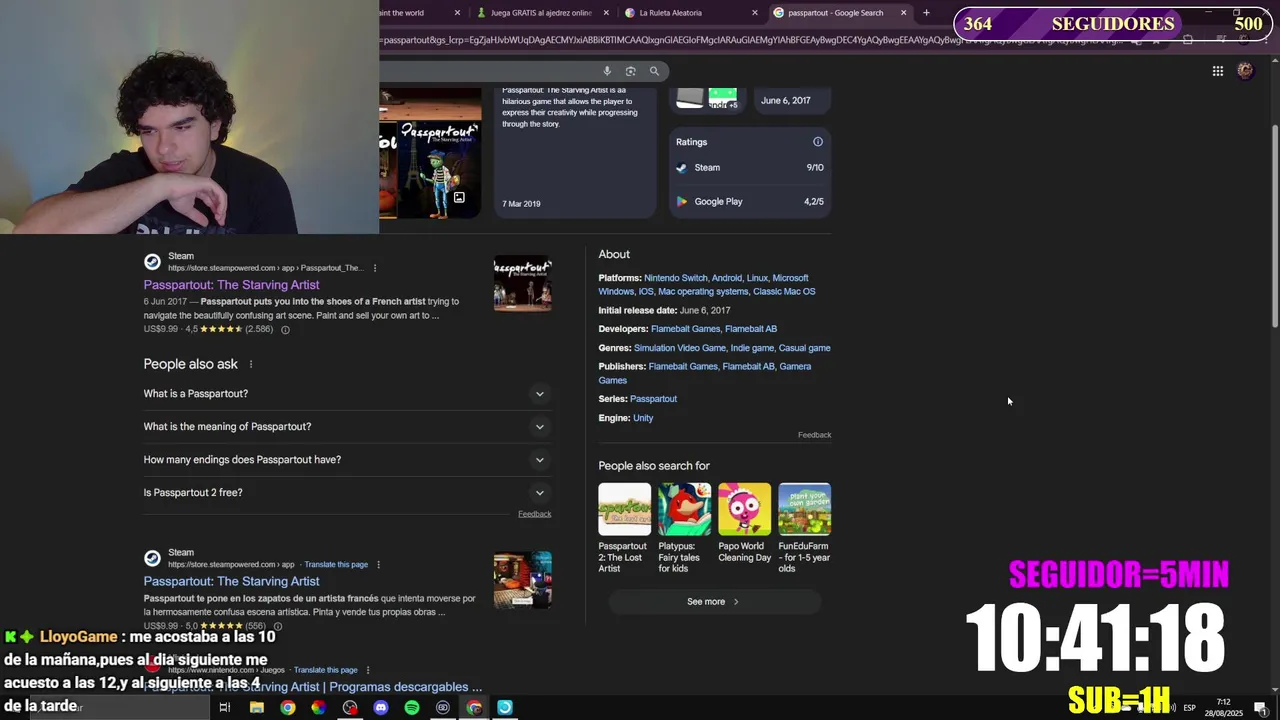Open the Google account avatar
This screenshot has width=1280, height=720.
1245,71
